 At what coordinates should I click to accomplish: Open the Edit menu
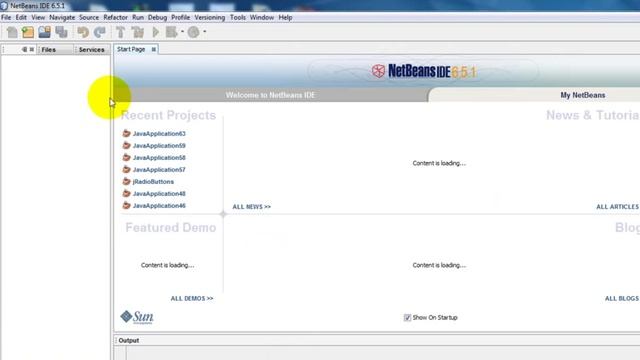(21, 18)
